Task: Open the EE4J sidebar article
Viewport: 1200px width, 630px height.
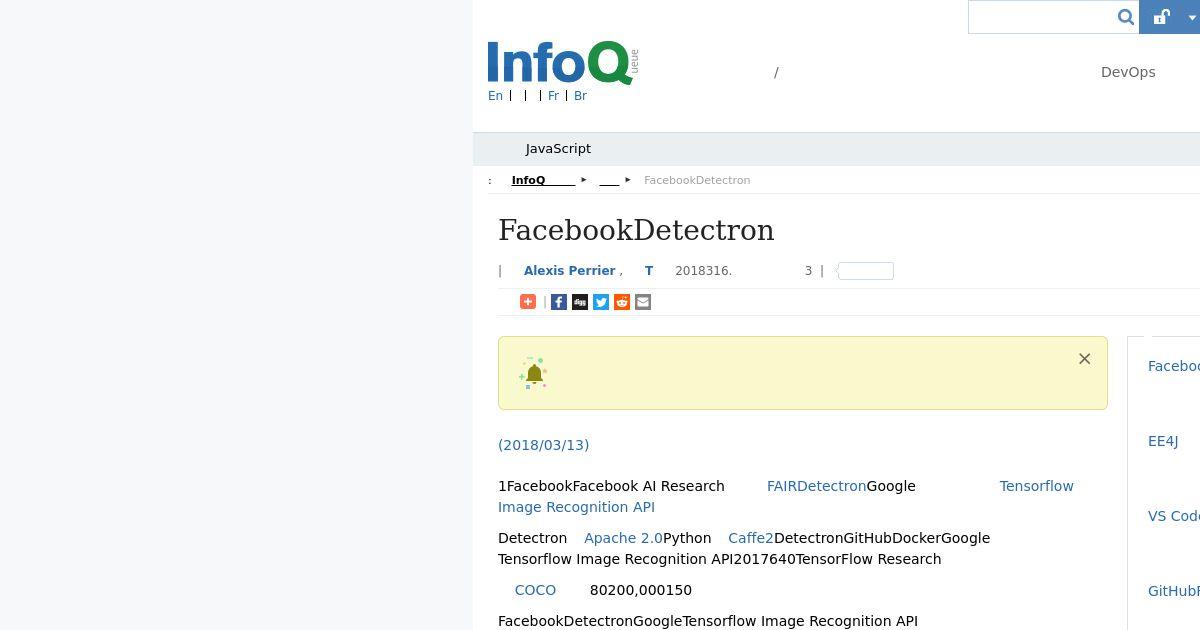Action: coord(1163,441)
